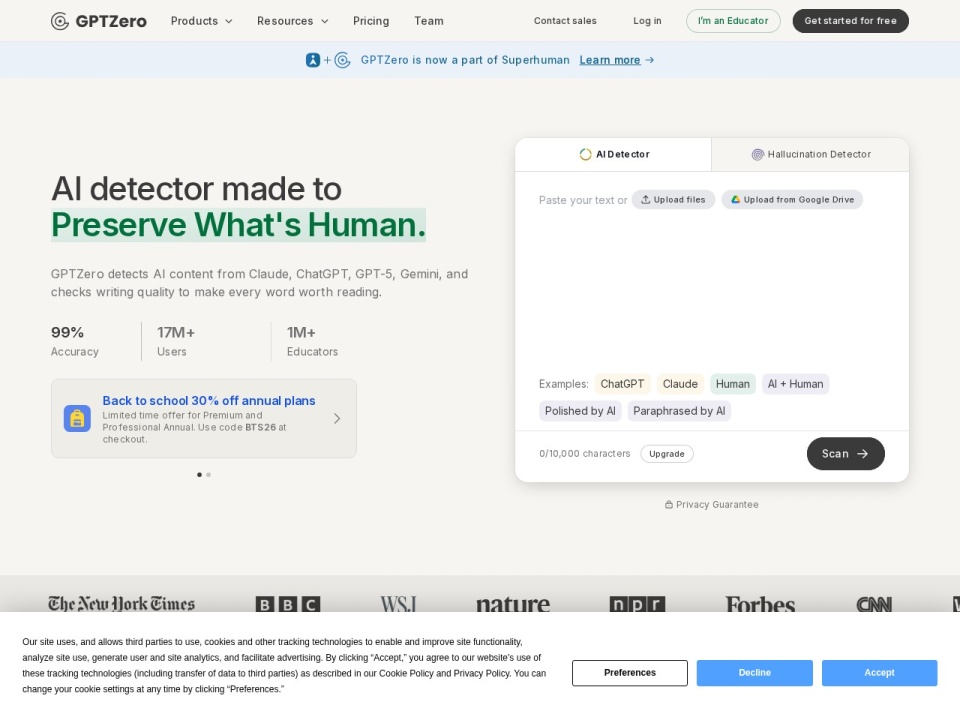
Task: Click the 99% Accuracy statistic
Action: click(75, 341)
